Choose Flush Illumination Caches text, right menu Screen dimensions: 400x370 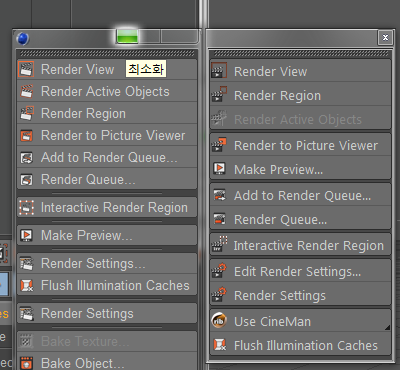(x=306, y=345)
